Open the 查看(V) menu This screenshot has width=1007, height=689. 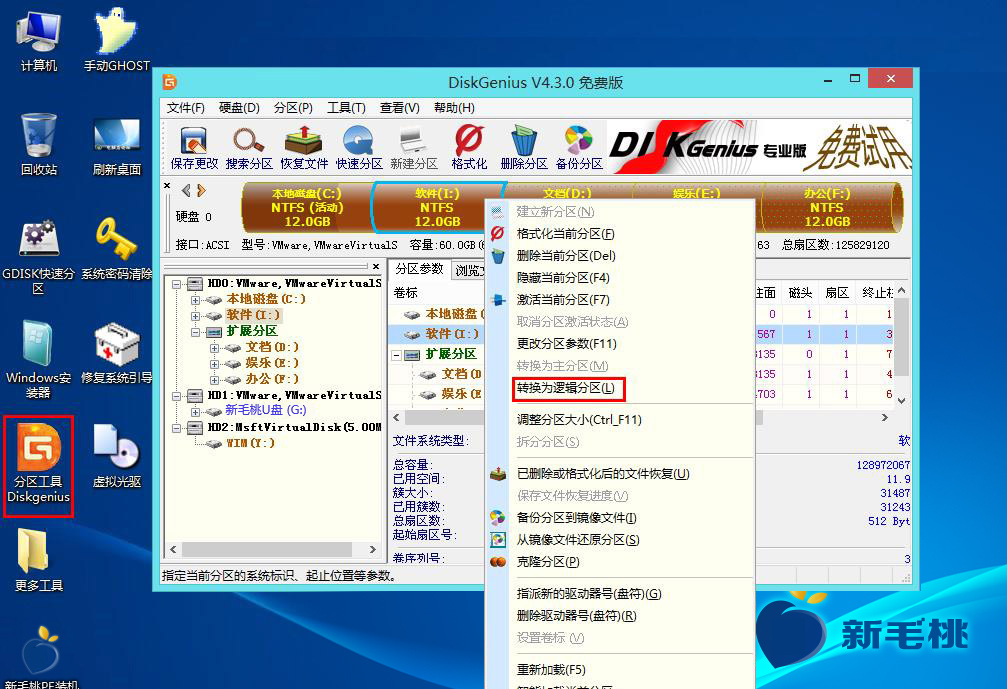click(399, 108)
